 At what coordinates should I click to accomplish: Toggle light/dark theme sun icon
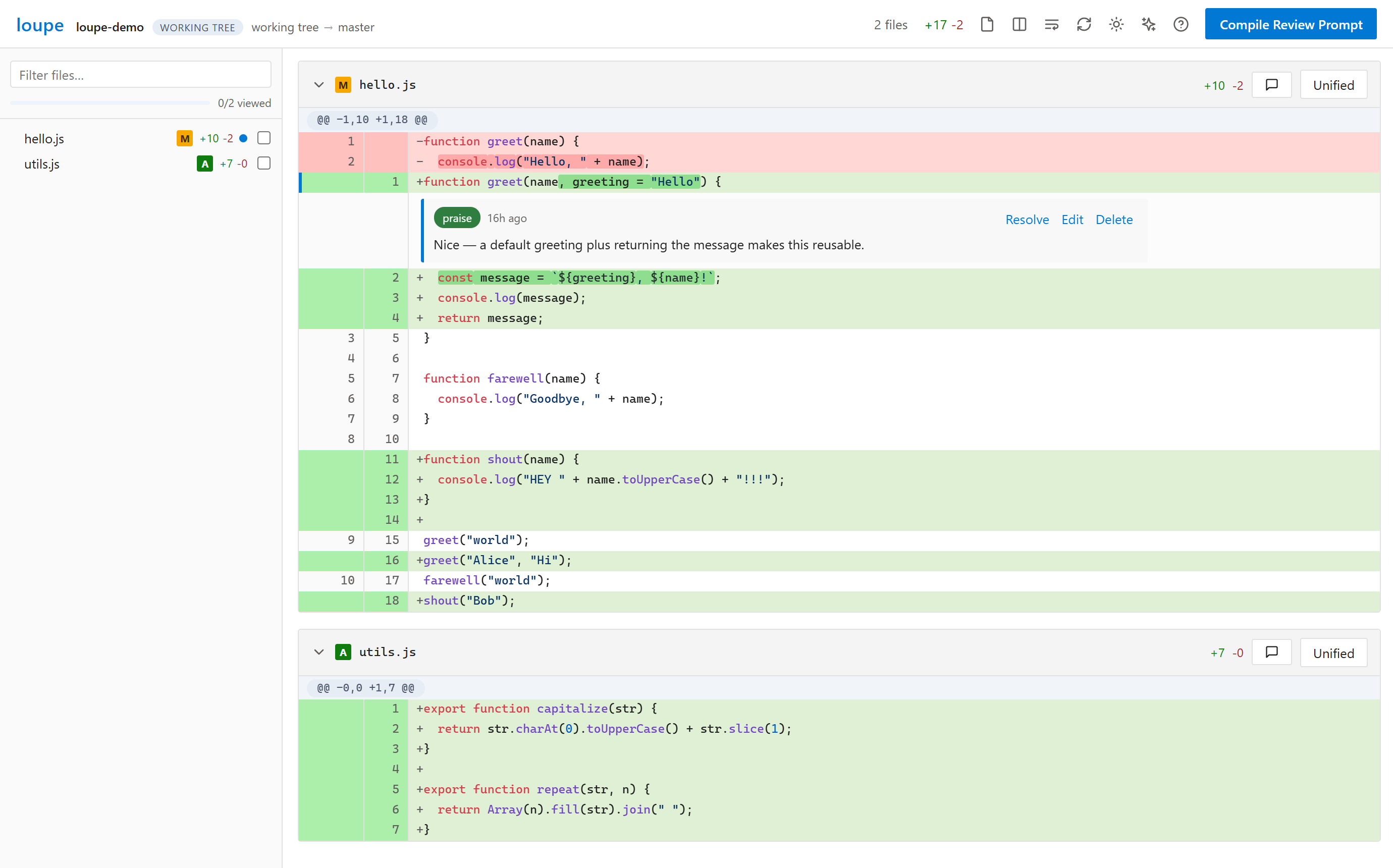(x=1116, y=25)
